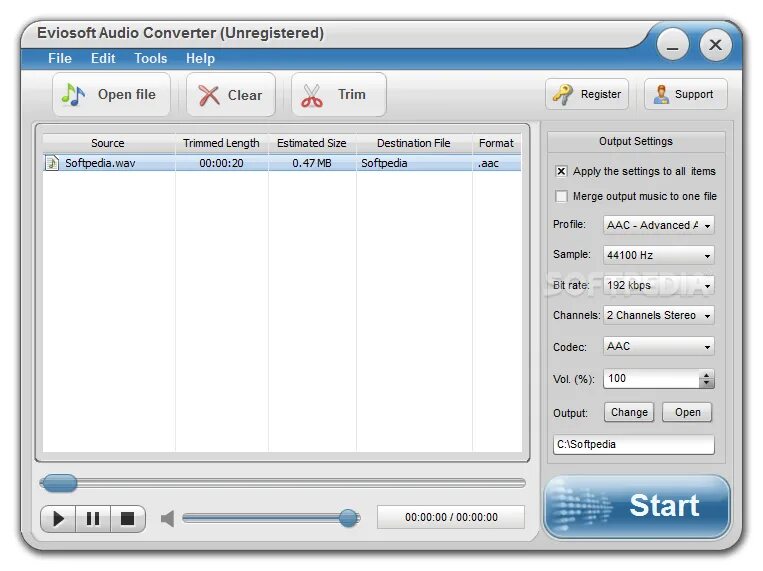Viewport: 763px width, 571px height.
Task: Click the Register key button
Action: coord(587,94)
